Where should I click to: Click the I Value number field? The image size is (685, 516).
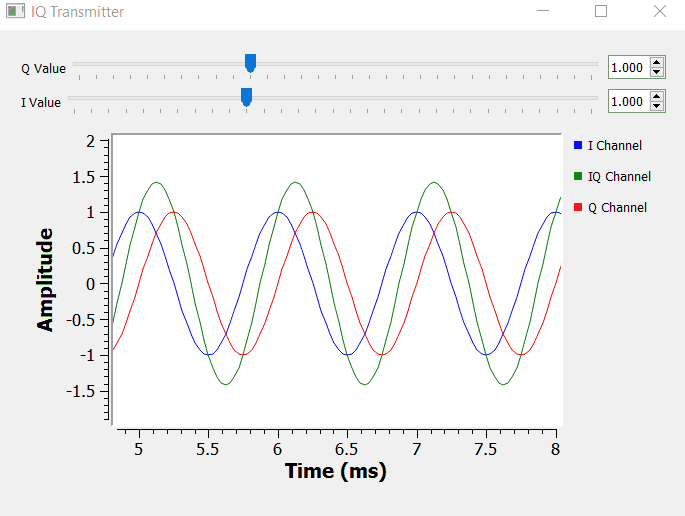pos(628,102)
